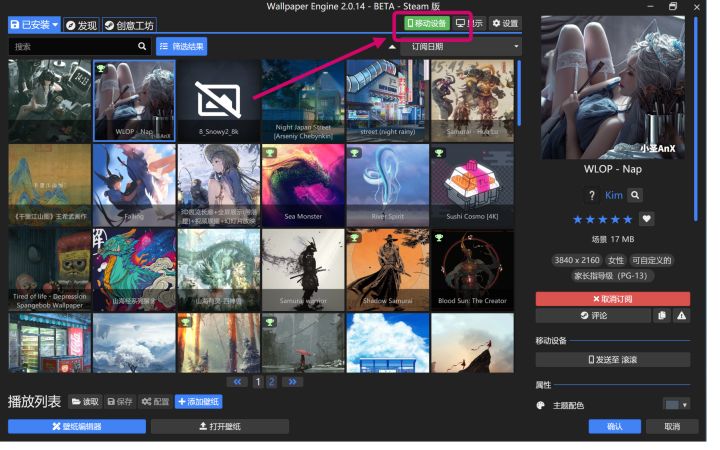This screenshot has height=450, width=720.
Task: Select the Sushi Cosmo [4K] wallpaper
Action: point(472,185)
